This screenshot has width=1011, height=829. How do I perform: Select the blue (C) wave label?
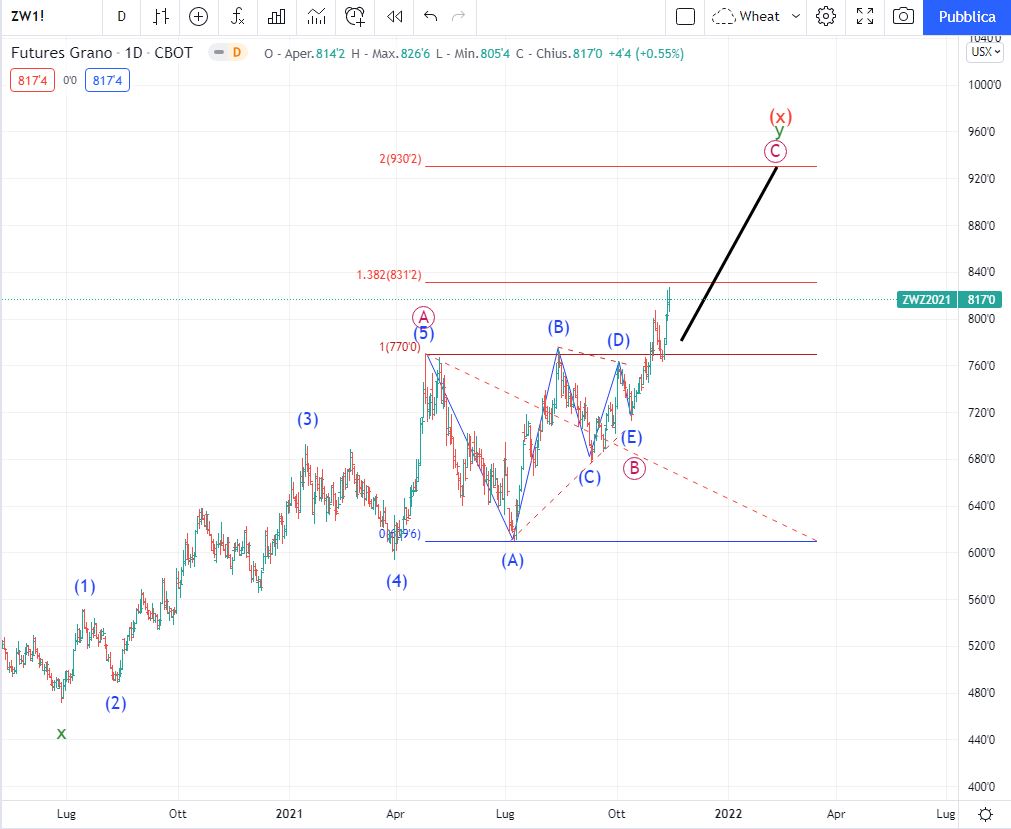click(x=589, y=477)
